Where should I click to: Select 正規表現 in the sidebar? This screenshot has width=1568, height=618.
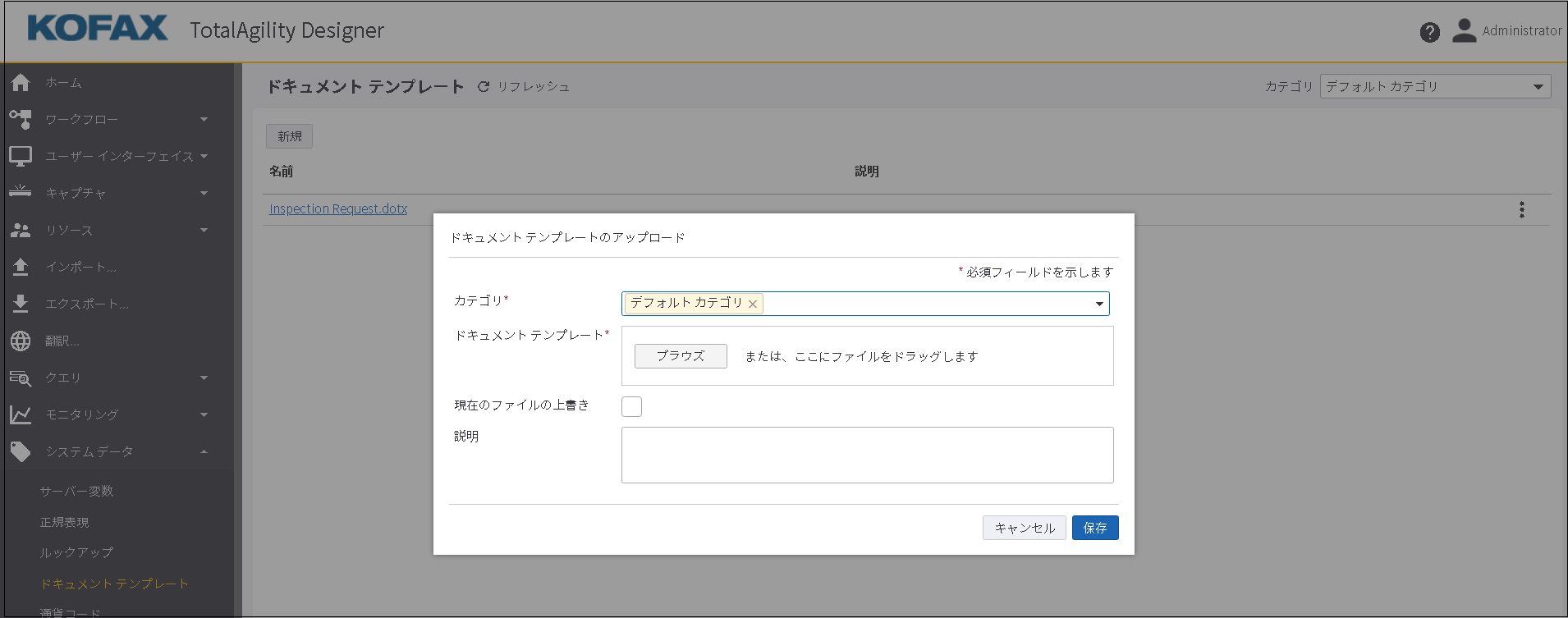point(65,522)
